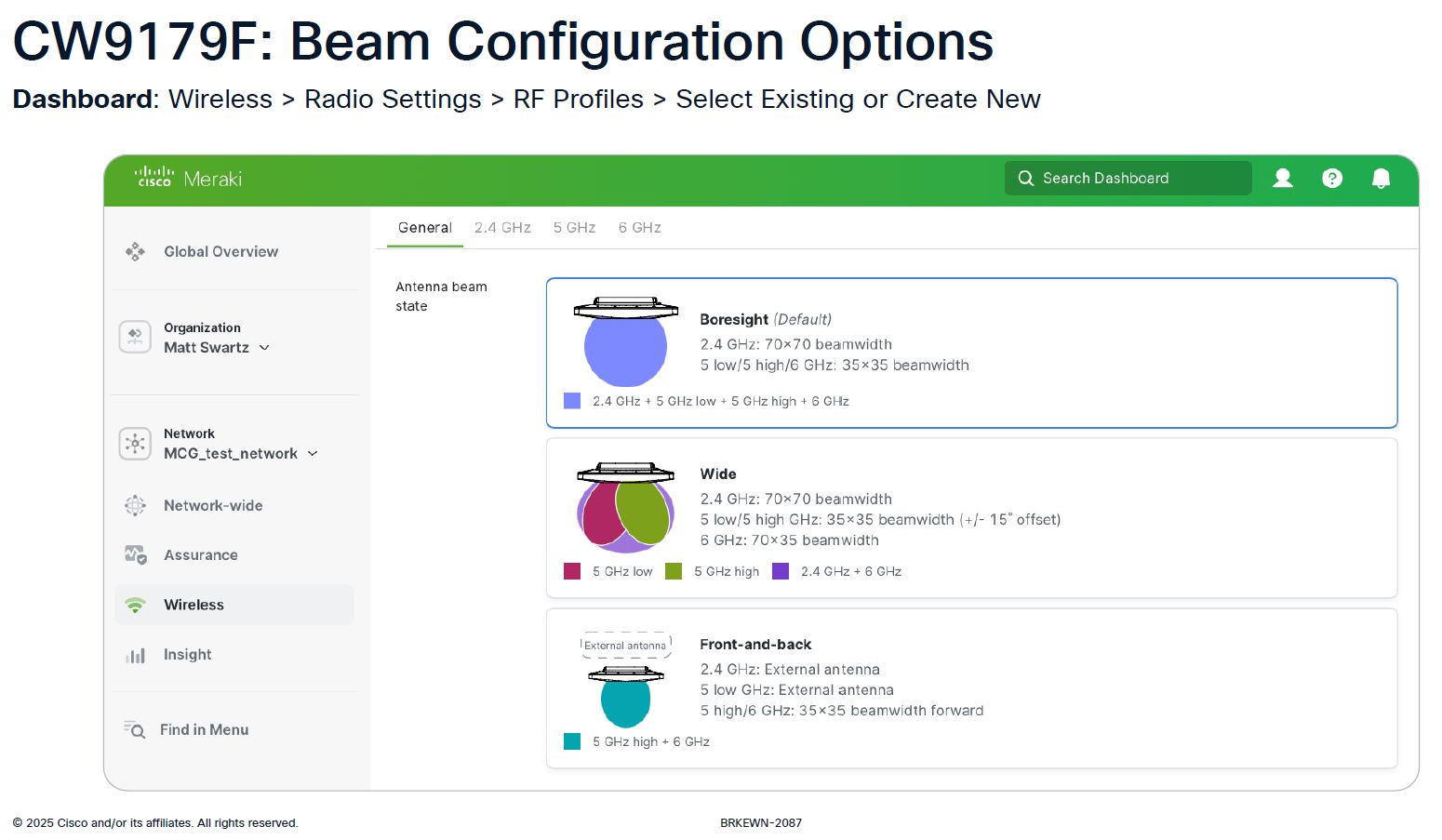Click the Assurance sidebar icon
The width and height of the screenshot is (1442, 840).
[x=135, y=555]
